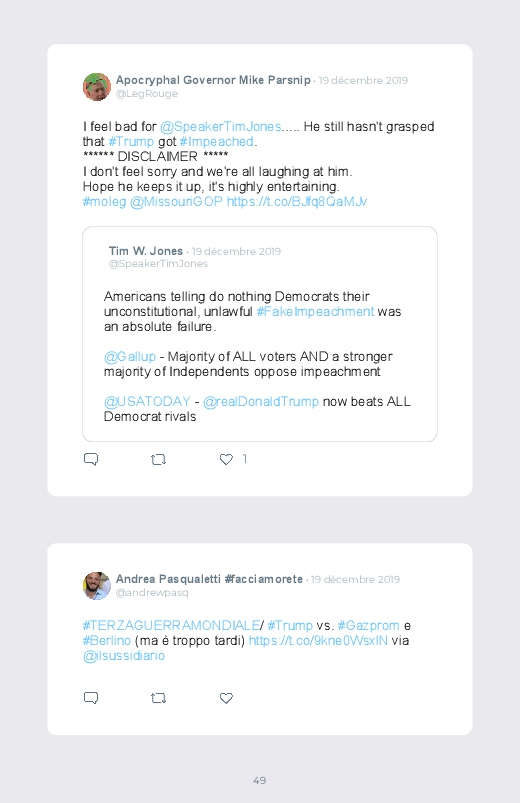The image size is (520, 803).
Task: Open the @SpeakerTimJones mention link
Action: pos(221,126)
